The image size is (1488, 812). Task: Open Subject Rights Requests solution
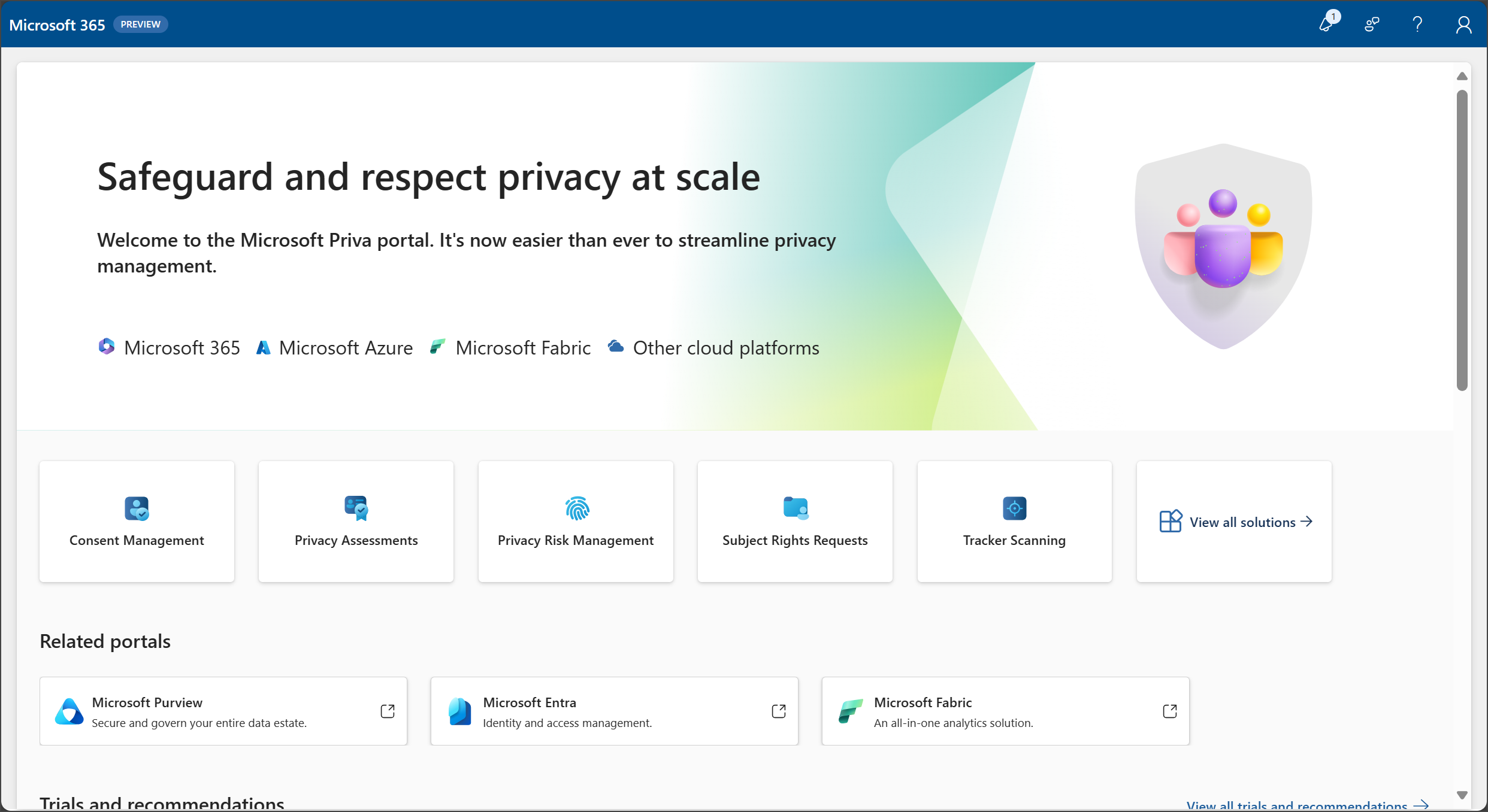pyautogui.click(x=795, y=521)
